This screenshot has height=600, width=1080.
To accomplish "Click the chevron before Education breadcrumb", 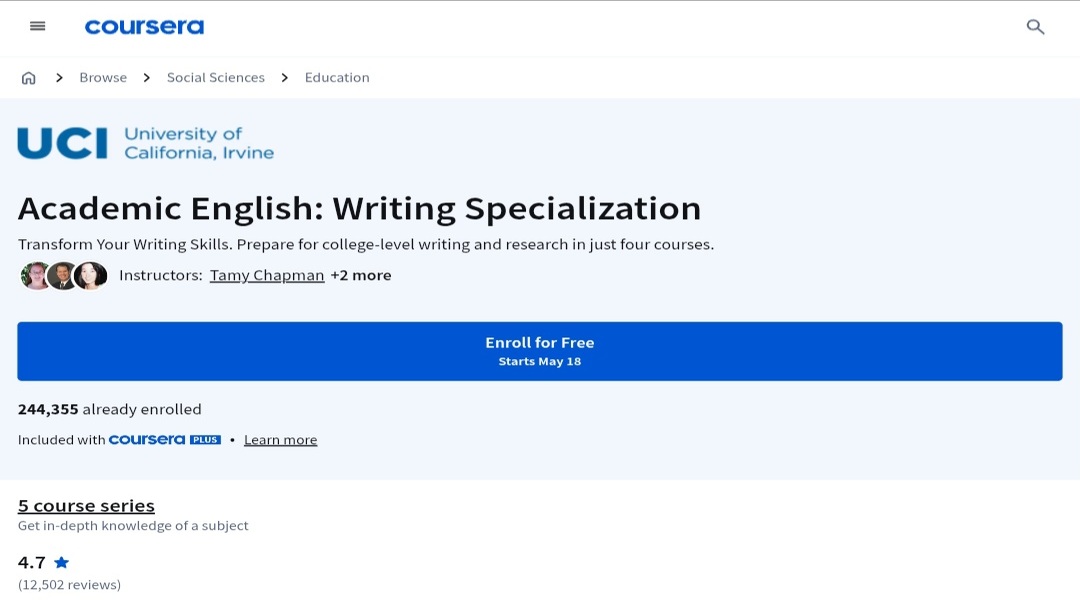I will coord(284,78).
